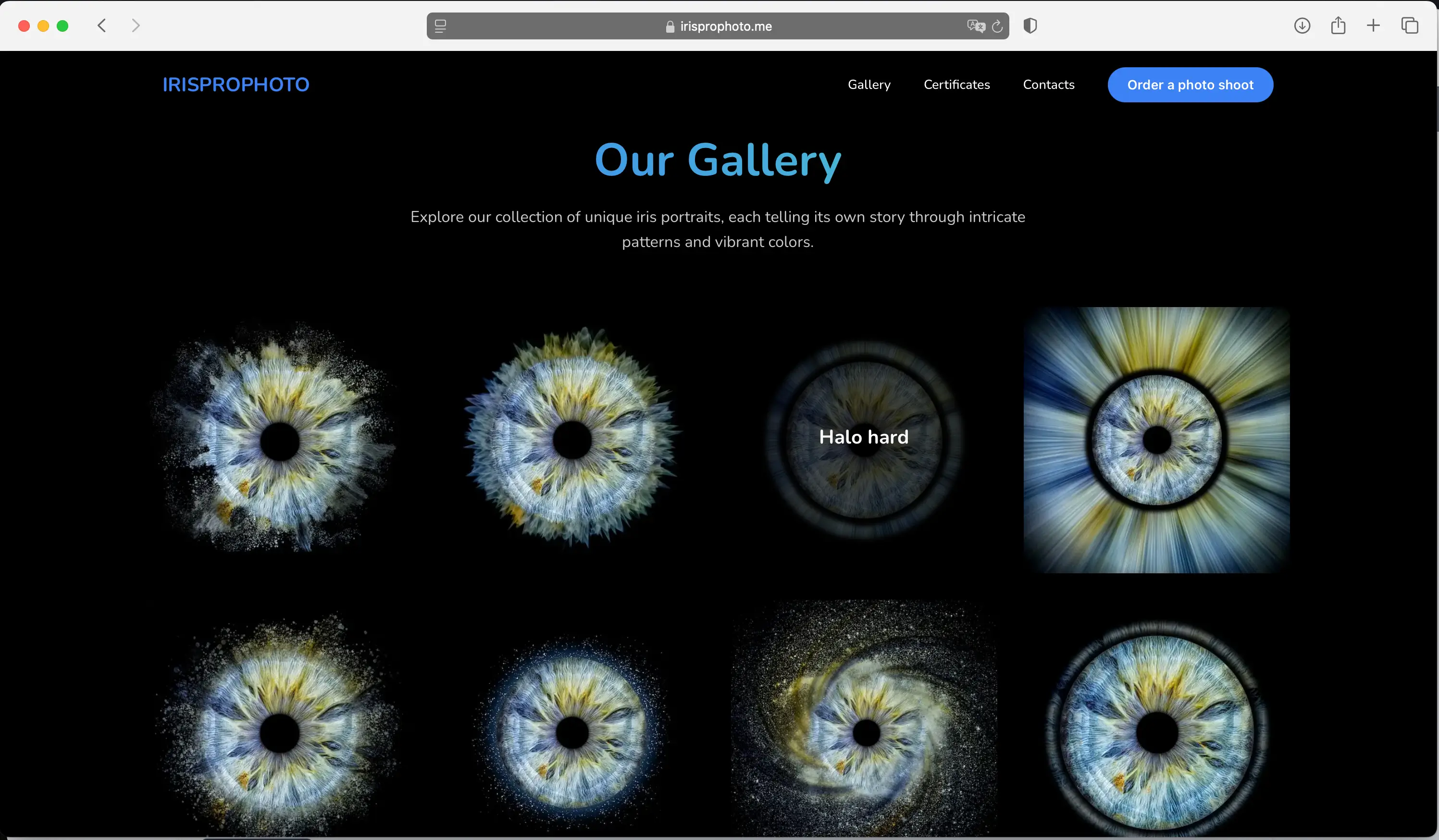Viewport: 1439px width, 840px height.
Task: Reload the irisprophoto.me page
Action: [x=997, y=26]
